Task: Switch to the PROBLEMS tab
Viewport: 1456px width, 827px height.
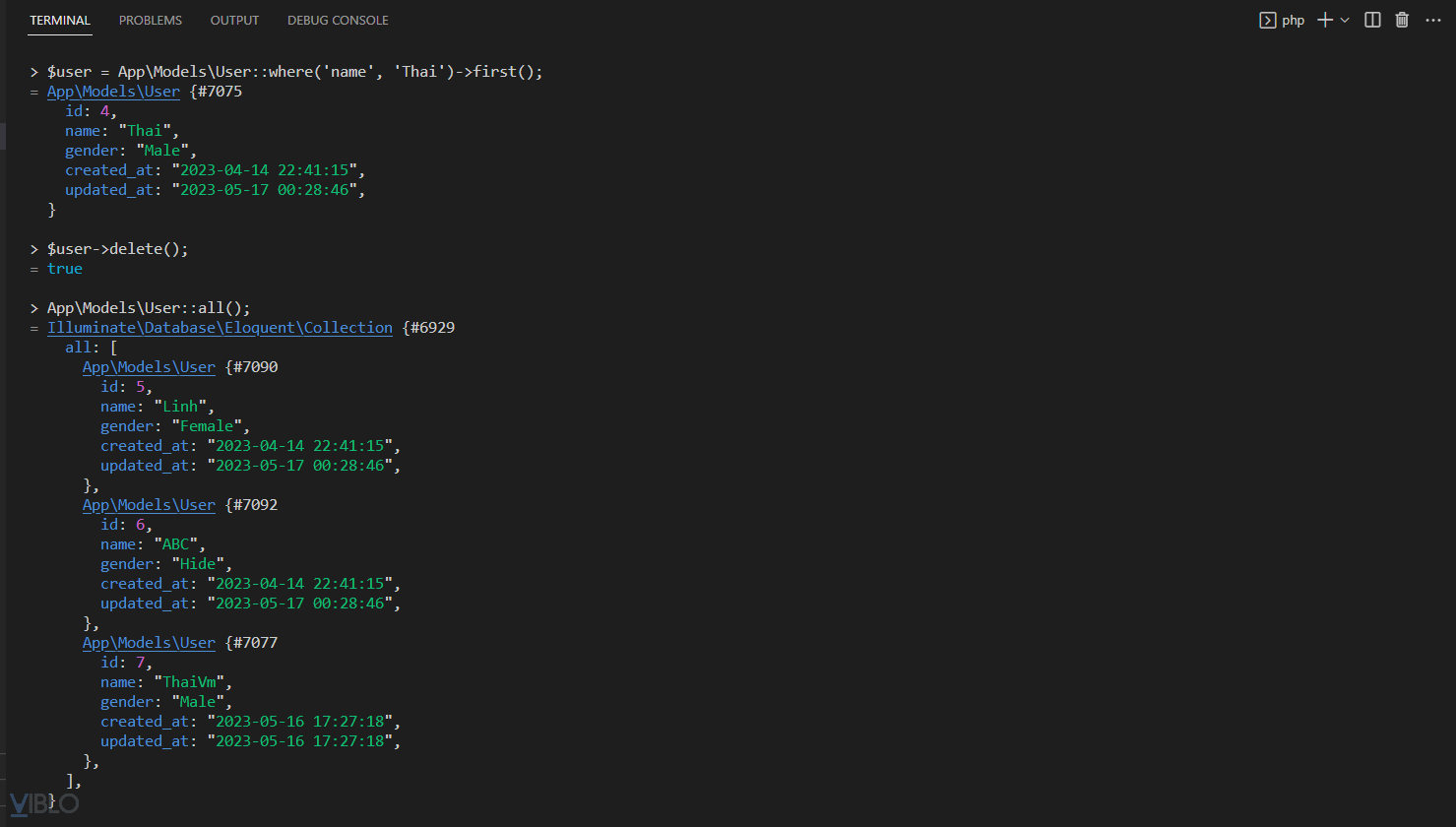Action: point(151,20)
